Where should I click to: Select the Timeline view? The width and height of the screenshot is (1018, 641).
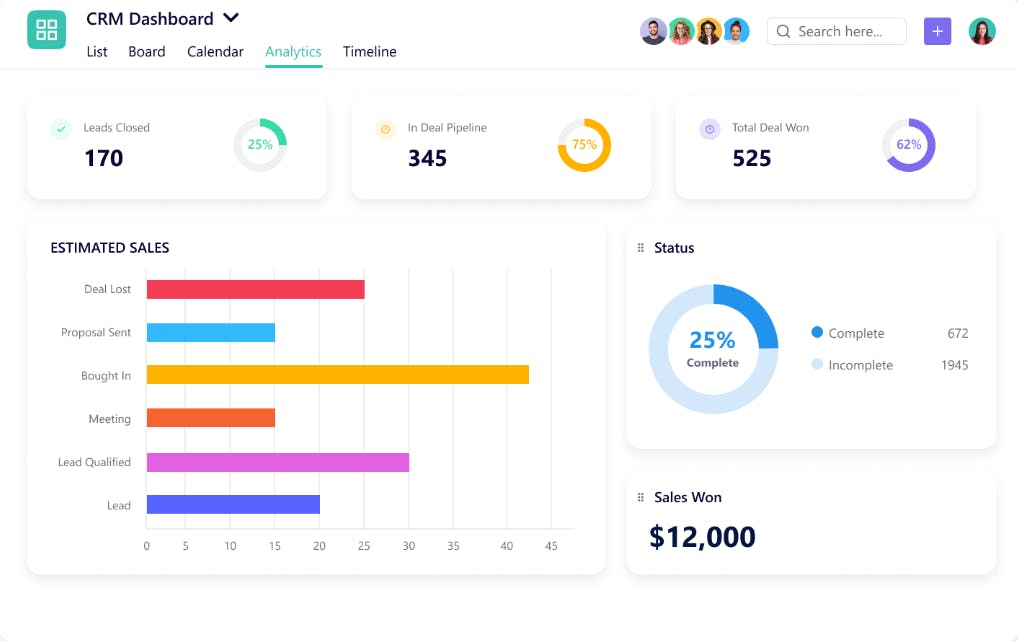tap(369, 51)
